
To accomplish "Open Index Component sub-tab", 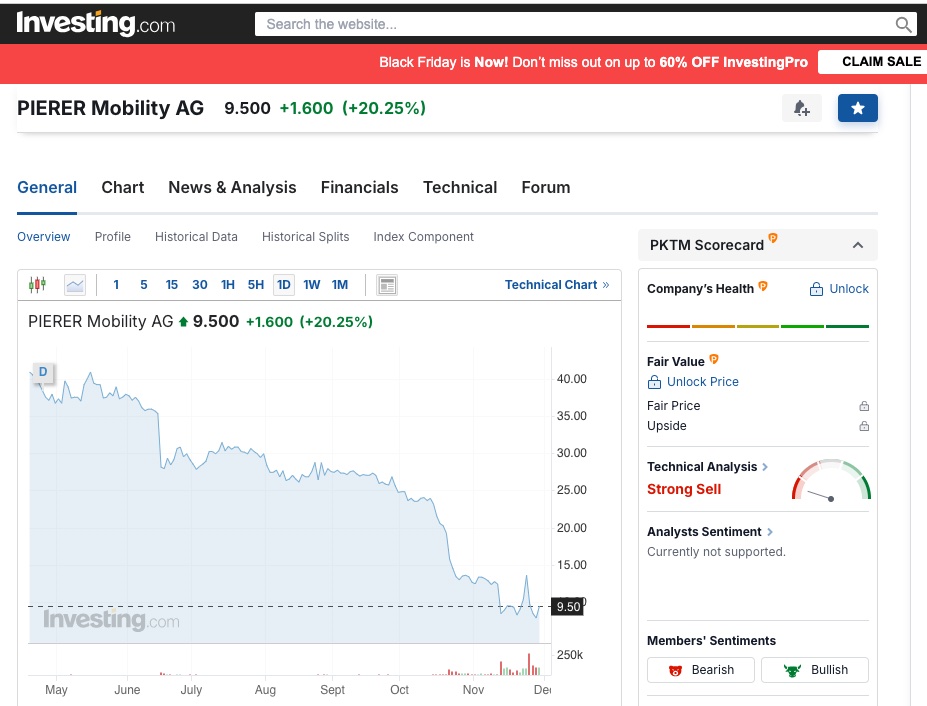I will click(423, 237).
